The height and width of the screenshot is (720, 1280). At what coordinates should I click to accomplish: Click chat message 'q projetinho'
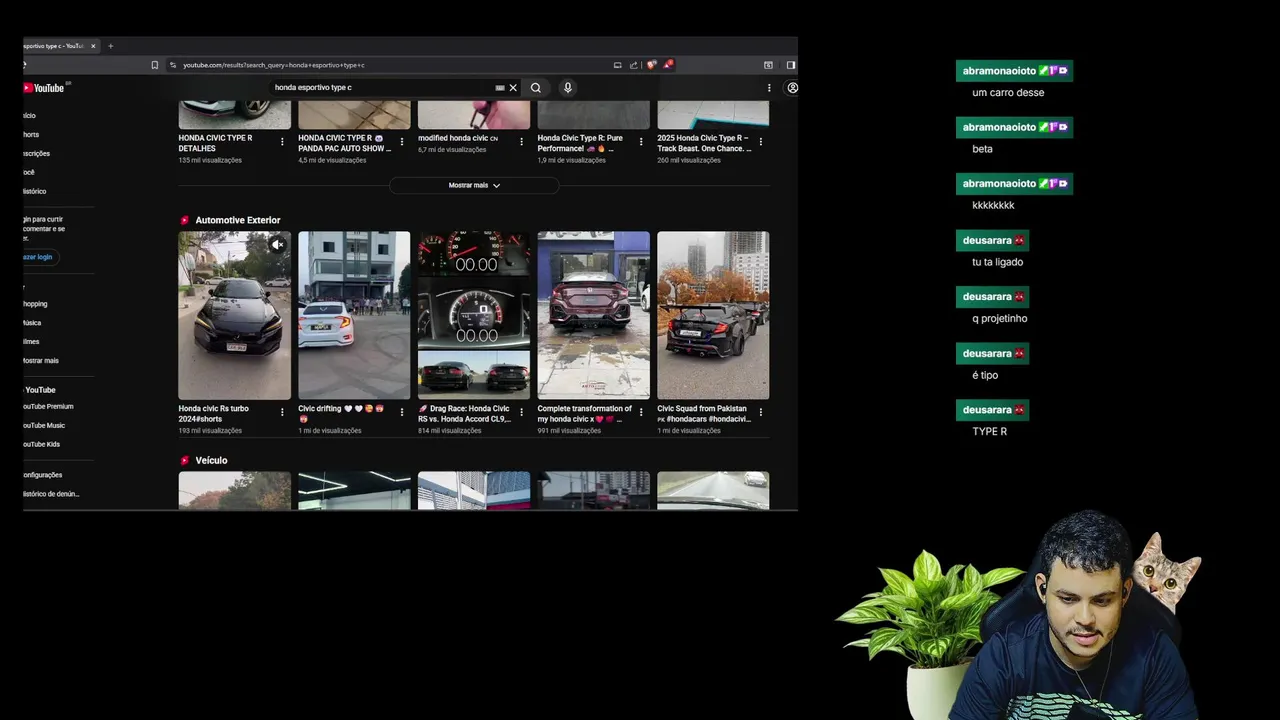[1000, 318]
